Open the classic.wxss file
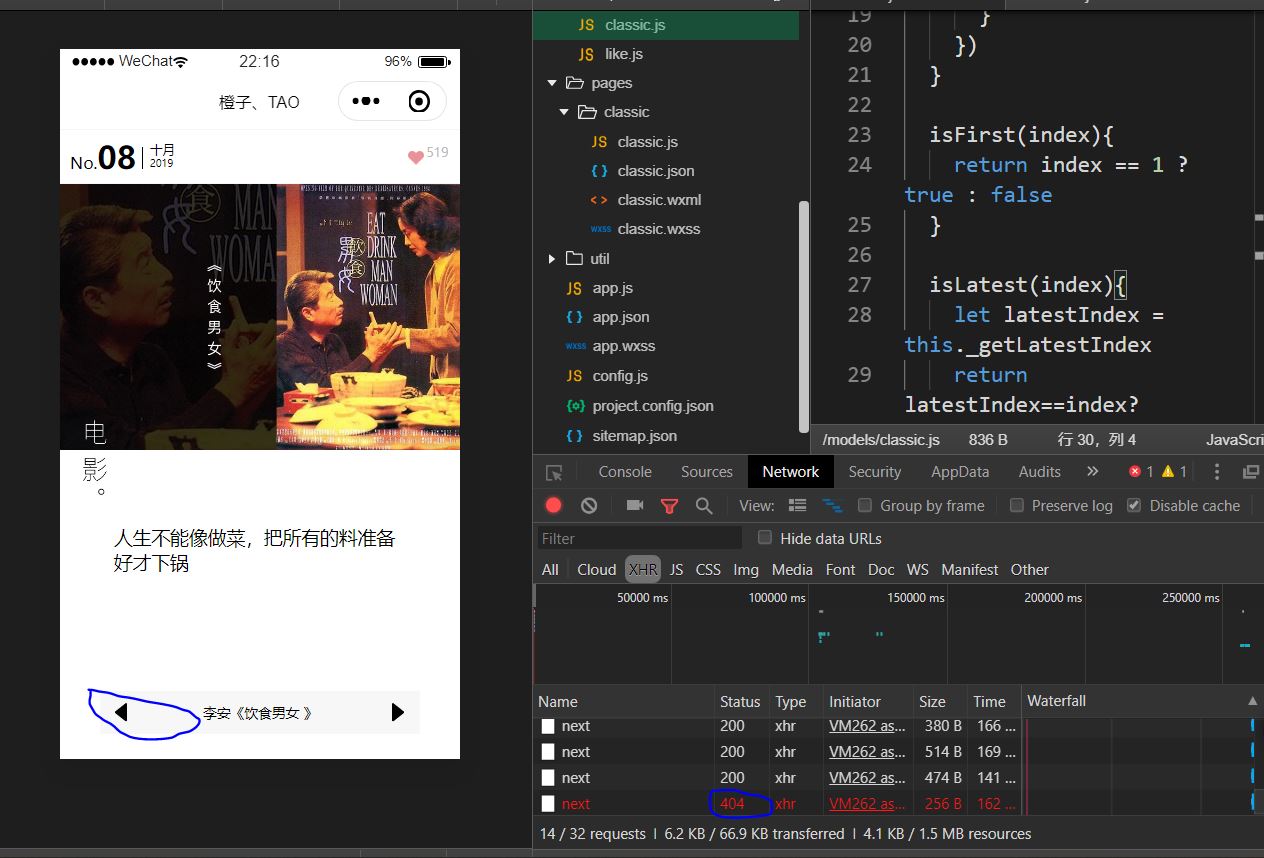The image size is (1264, 858). (x=659, y=228)
